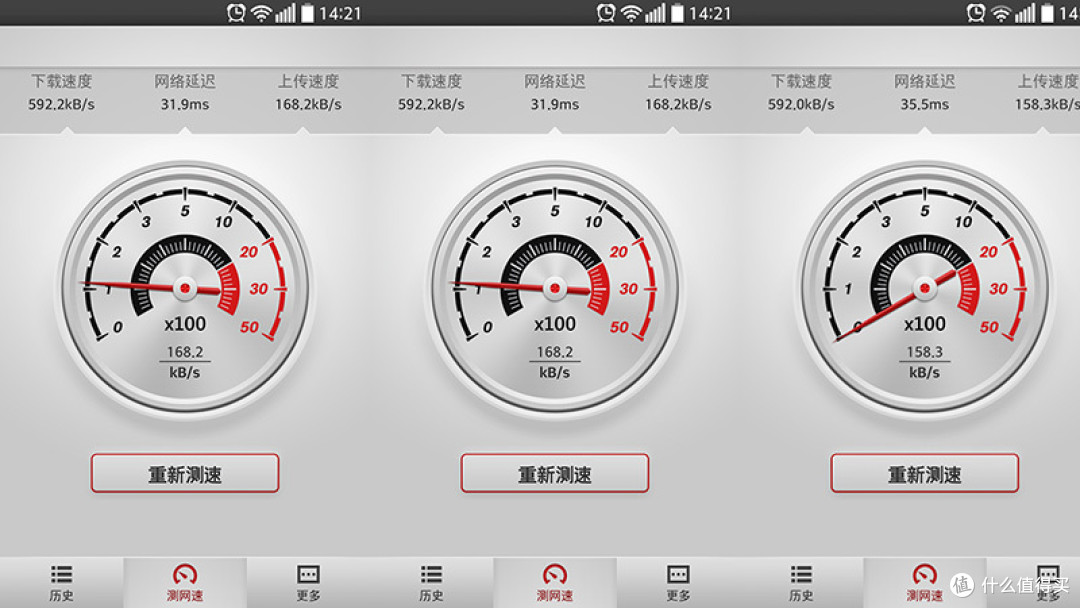This screenshot has width=1080, height=608.
Task: Click alarm clock icon in right status bar
Action: [976, 13]
